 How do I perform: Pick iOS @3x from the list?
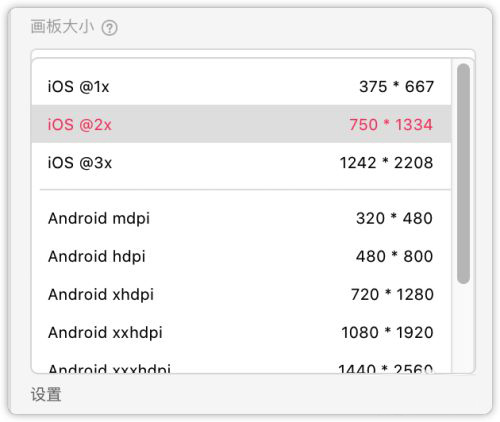pos(241,163)
